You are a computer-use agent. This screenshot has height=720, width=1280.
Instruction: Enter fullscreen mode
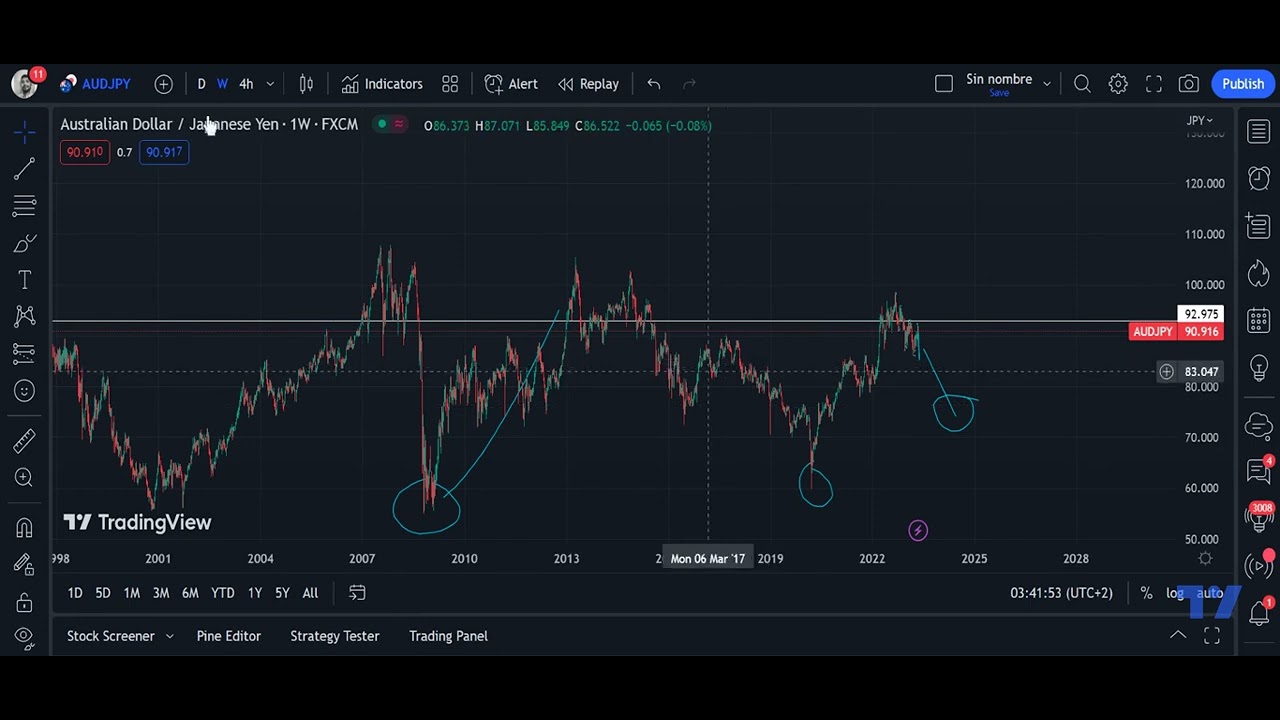(1154, 84)
